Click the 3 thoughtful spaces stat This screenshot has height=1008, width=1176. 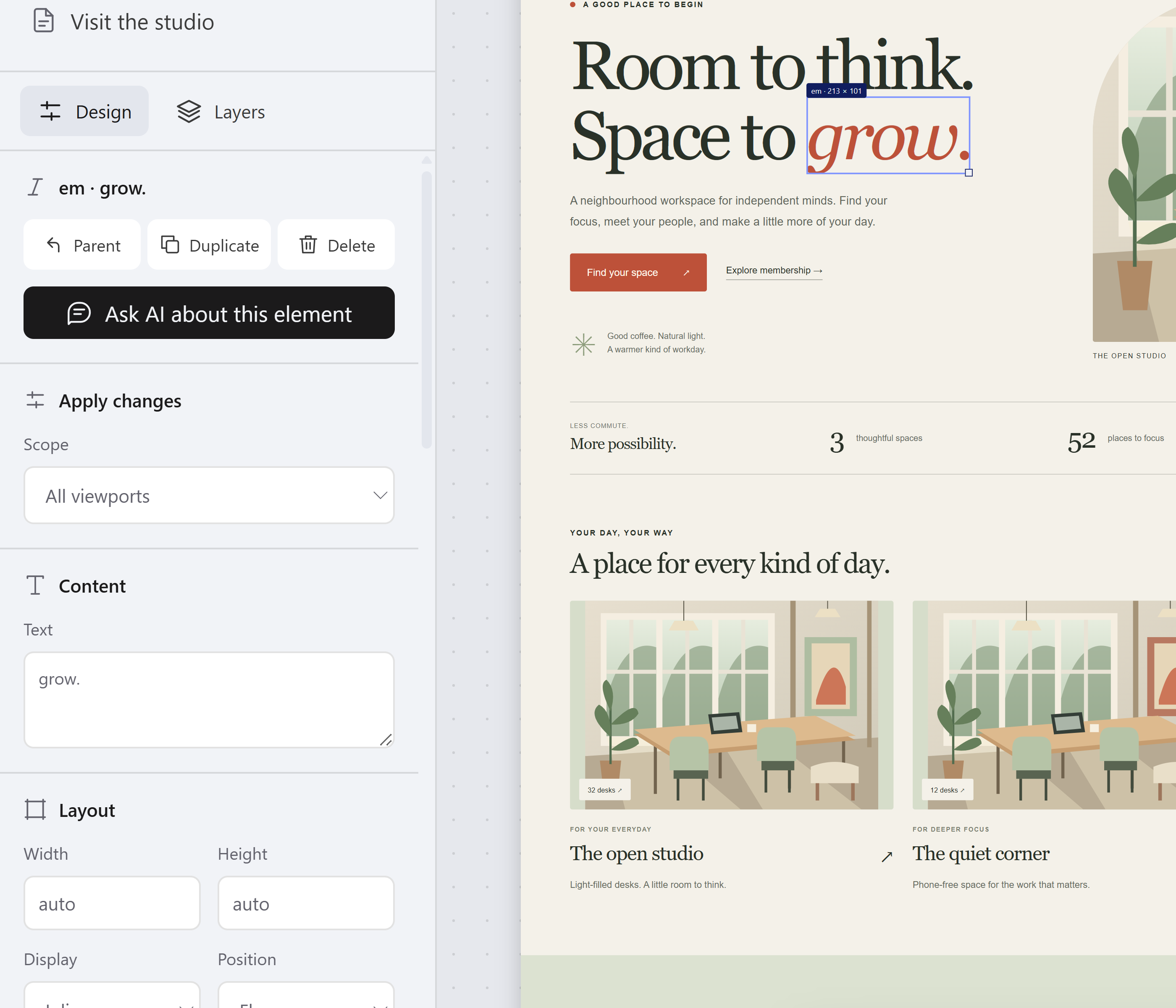pos(876,441)
